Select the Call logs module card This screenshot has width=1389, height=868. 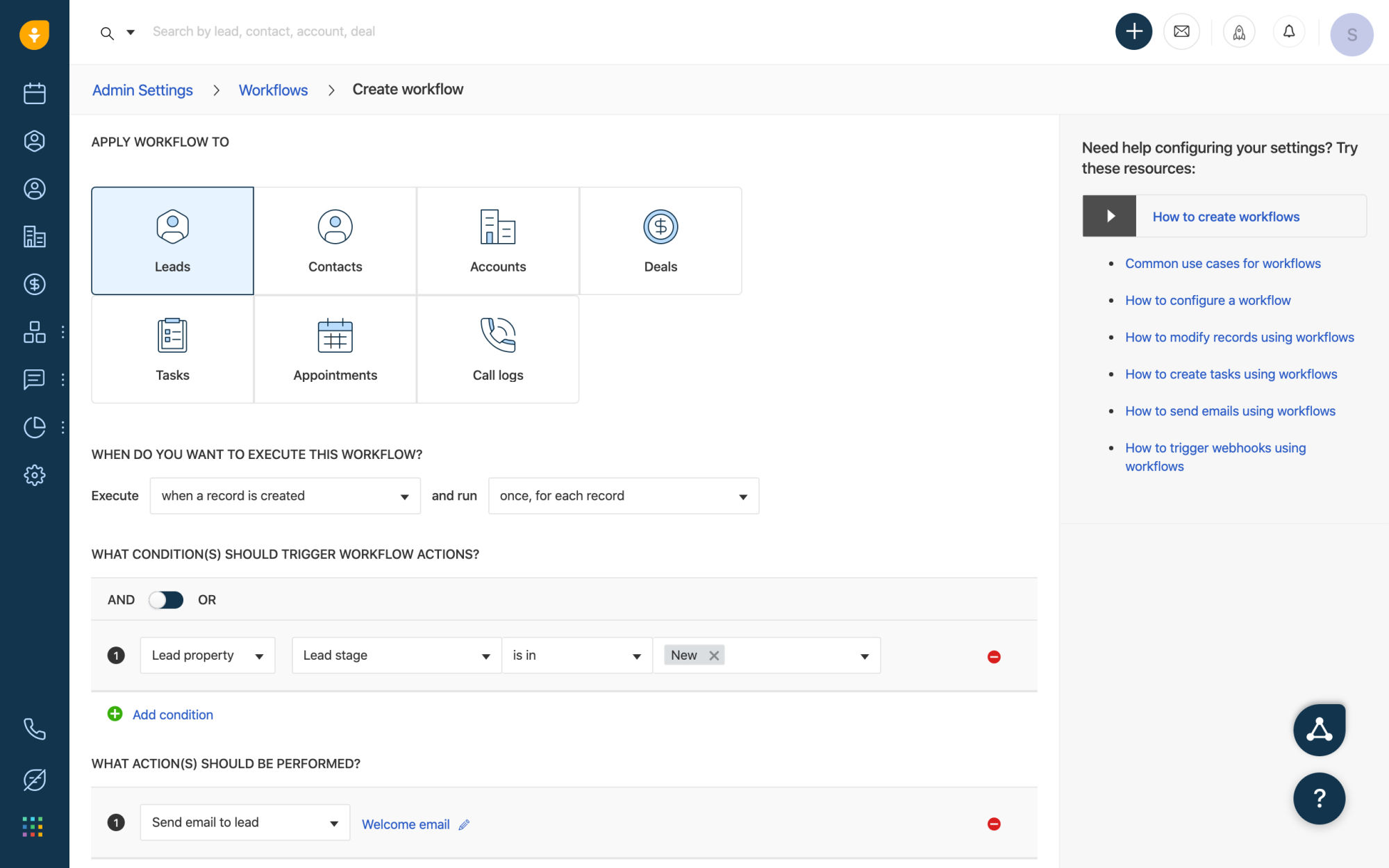coord(498,349)
